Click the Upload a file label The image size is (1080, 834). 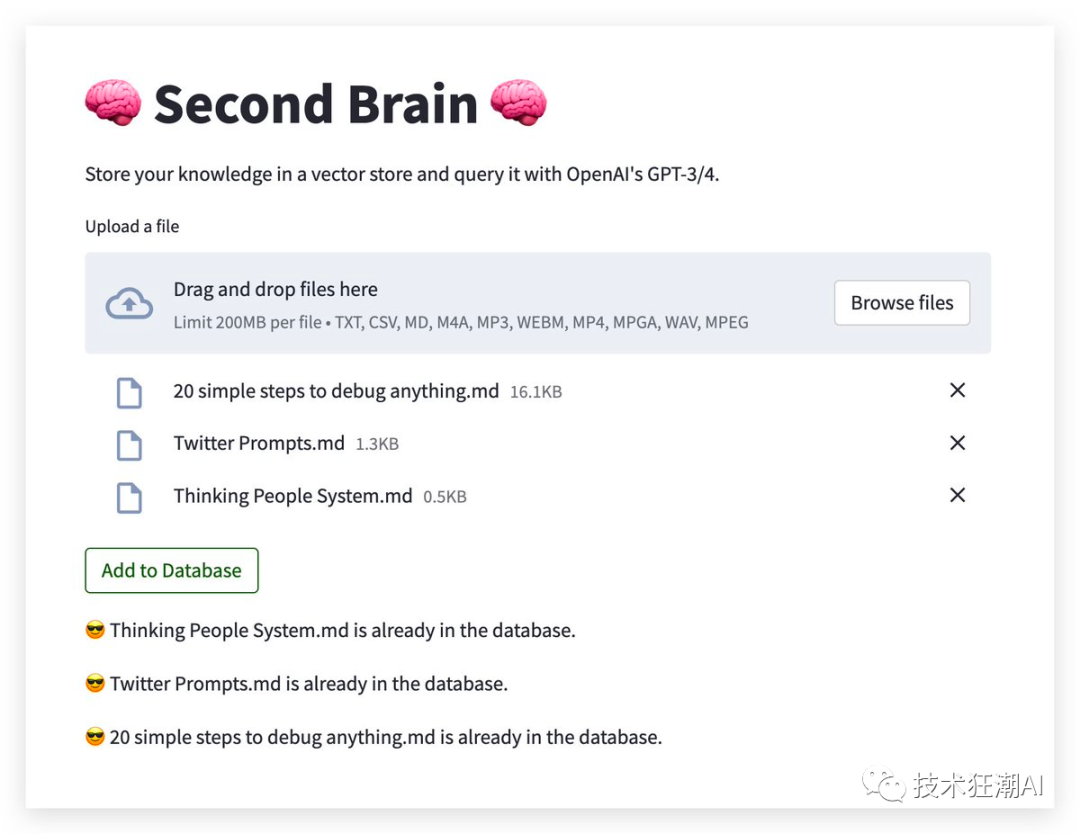(132, 227)
